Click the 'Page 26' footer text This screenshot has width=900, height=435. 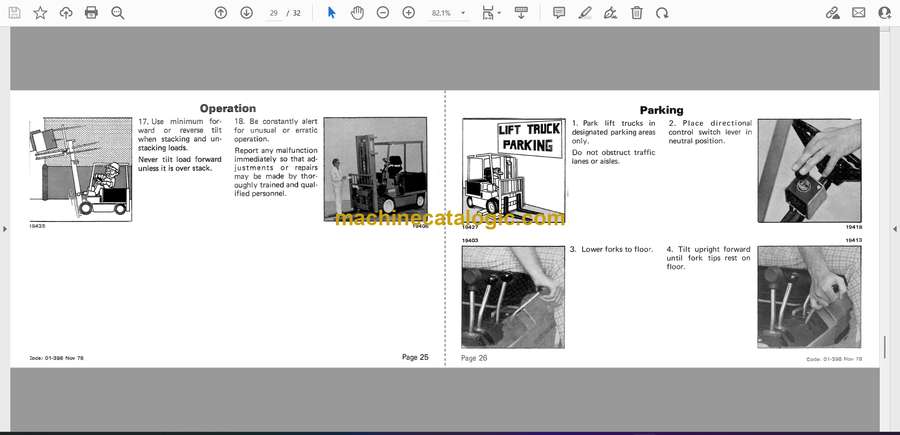coord(474,358)
